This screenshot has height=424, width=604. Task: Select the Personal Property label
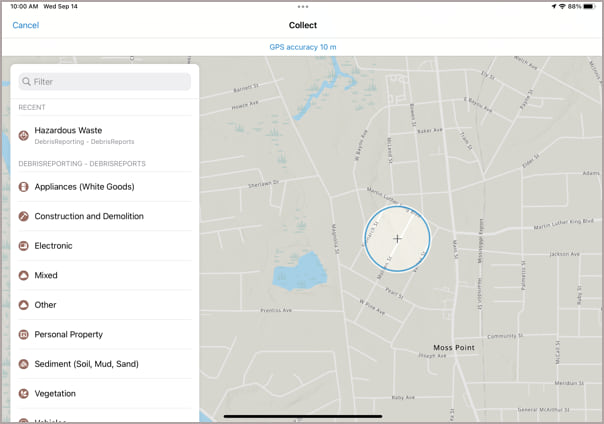coord(69,335)
